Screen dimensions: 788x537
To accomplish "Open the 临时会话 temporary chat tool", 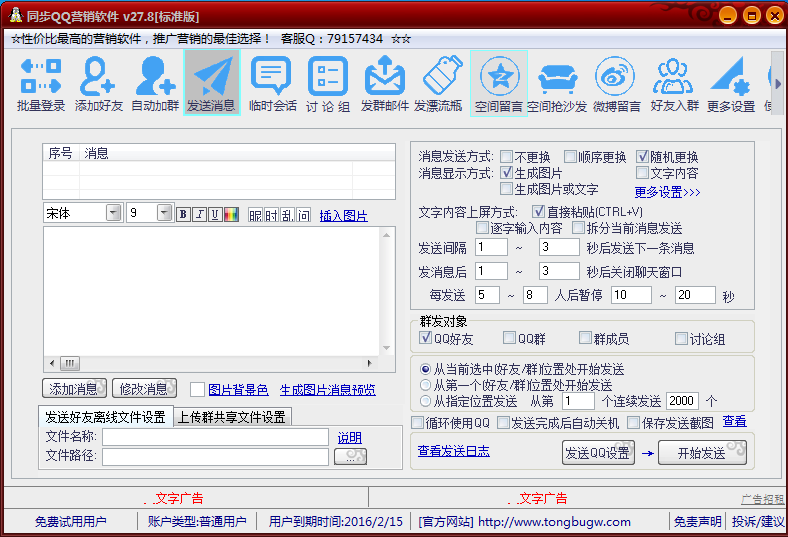I will tap(272, 84).
